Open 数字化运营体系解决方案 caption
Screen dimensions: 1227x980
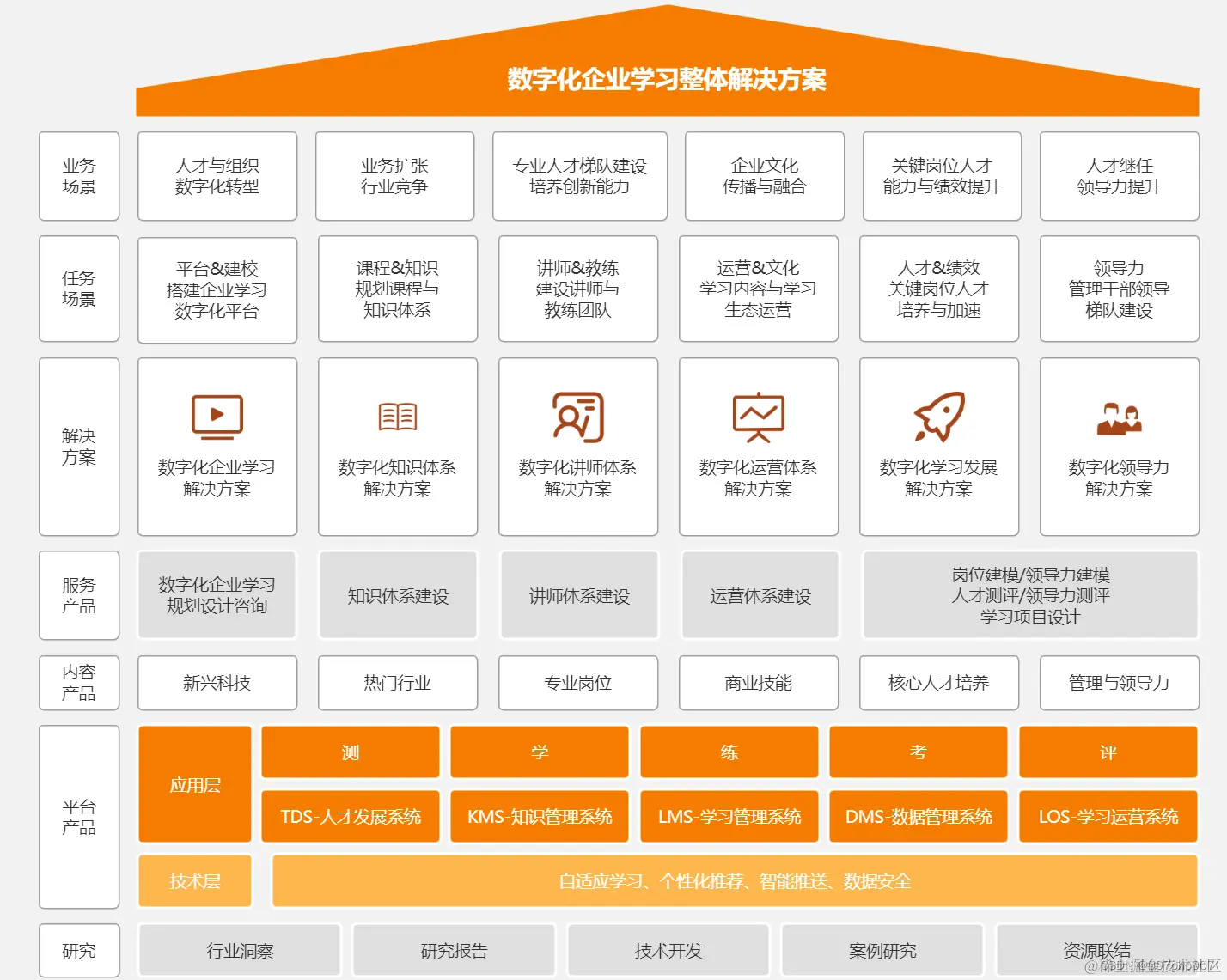759,478
